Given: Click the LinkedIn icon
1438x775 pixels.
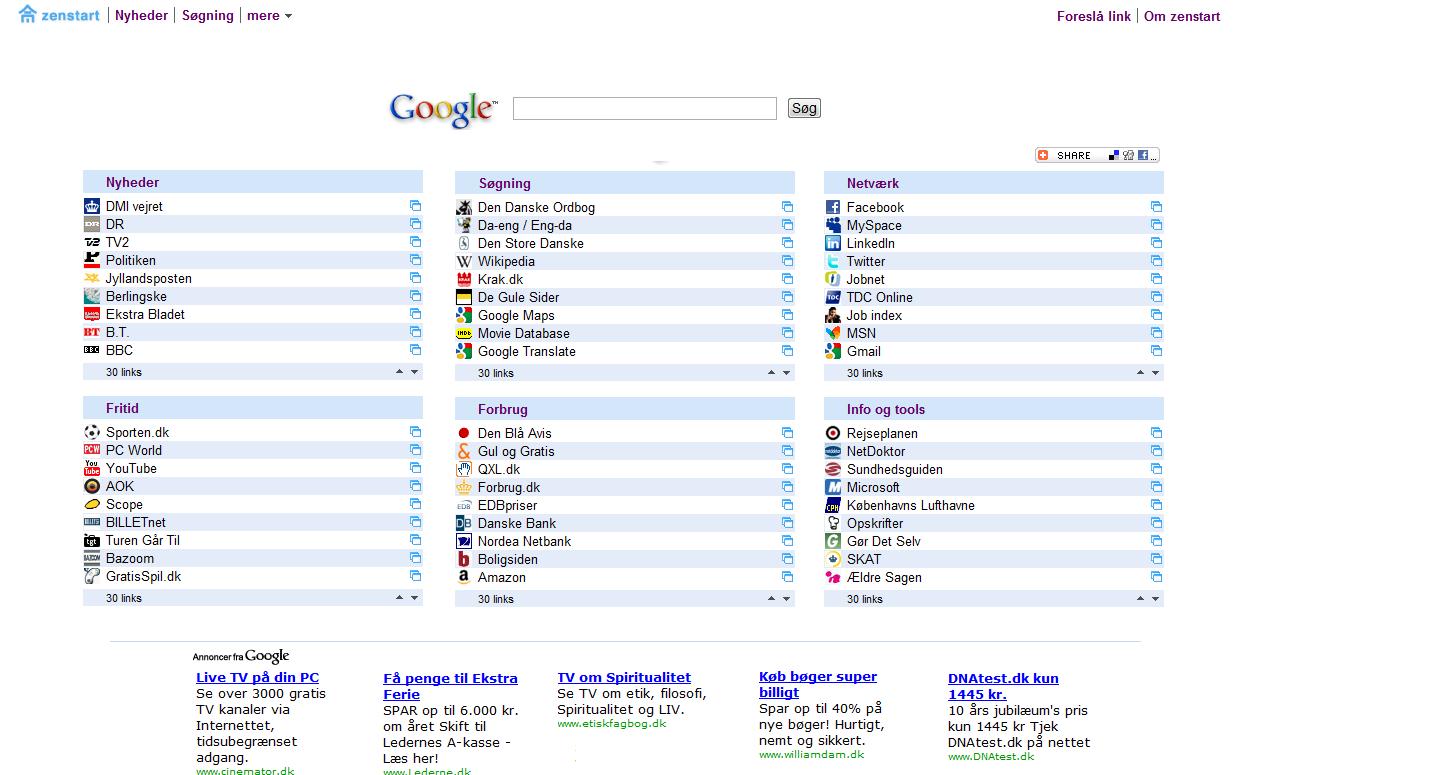Looking at the screenshot, I should click(833, 243).
